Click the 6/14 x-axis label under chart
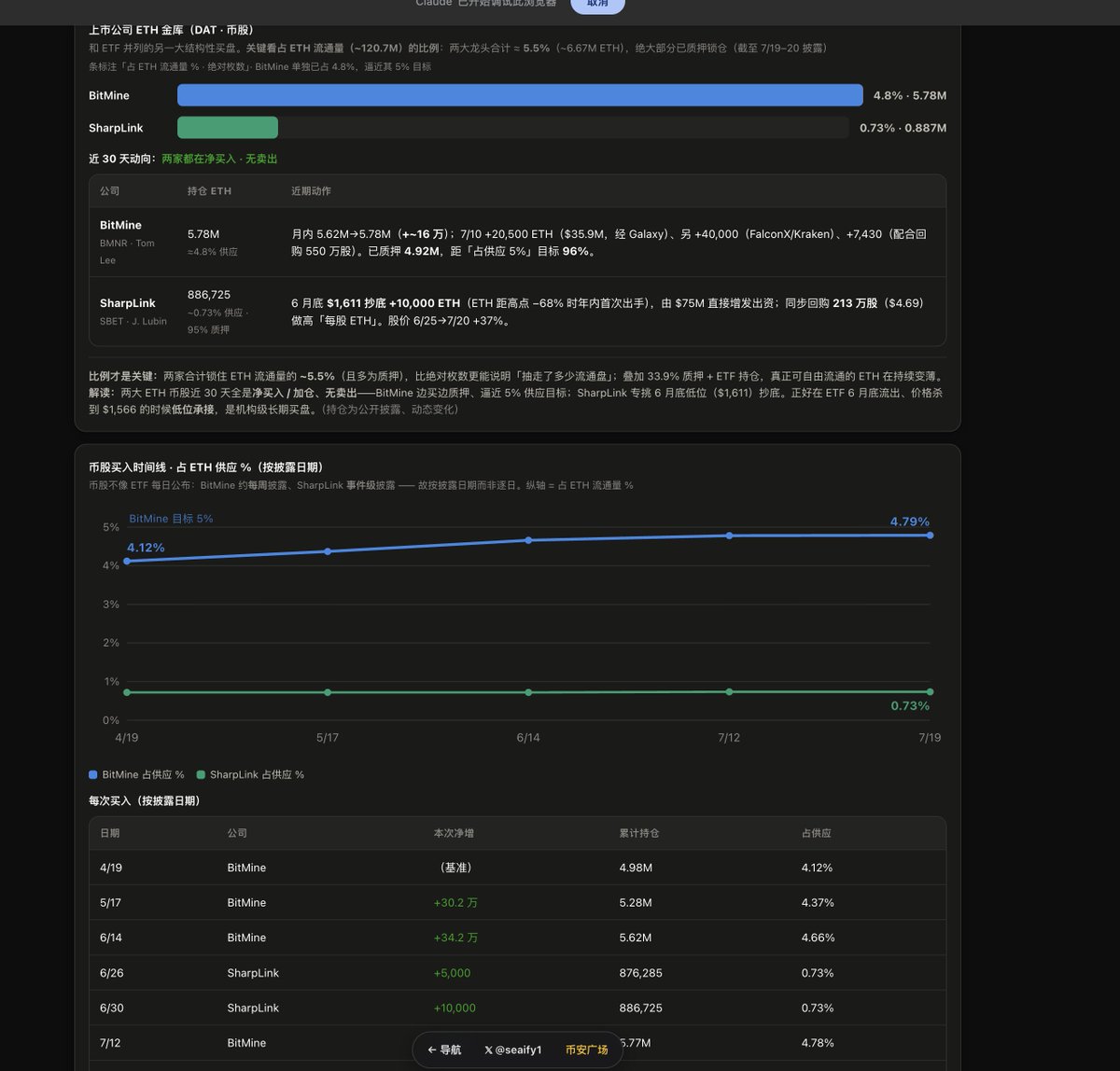The width and height of the screenshot is (1120, 1071). coord(528,738)
